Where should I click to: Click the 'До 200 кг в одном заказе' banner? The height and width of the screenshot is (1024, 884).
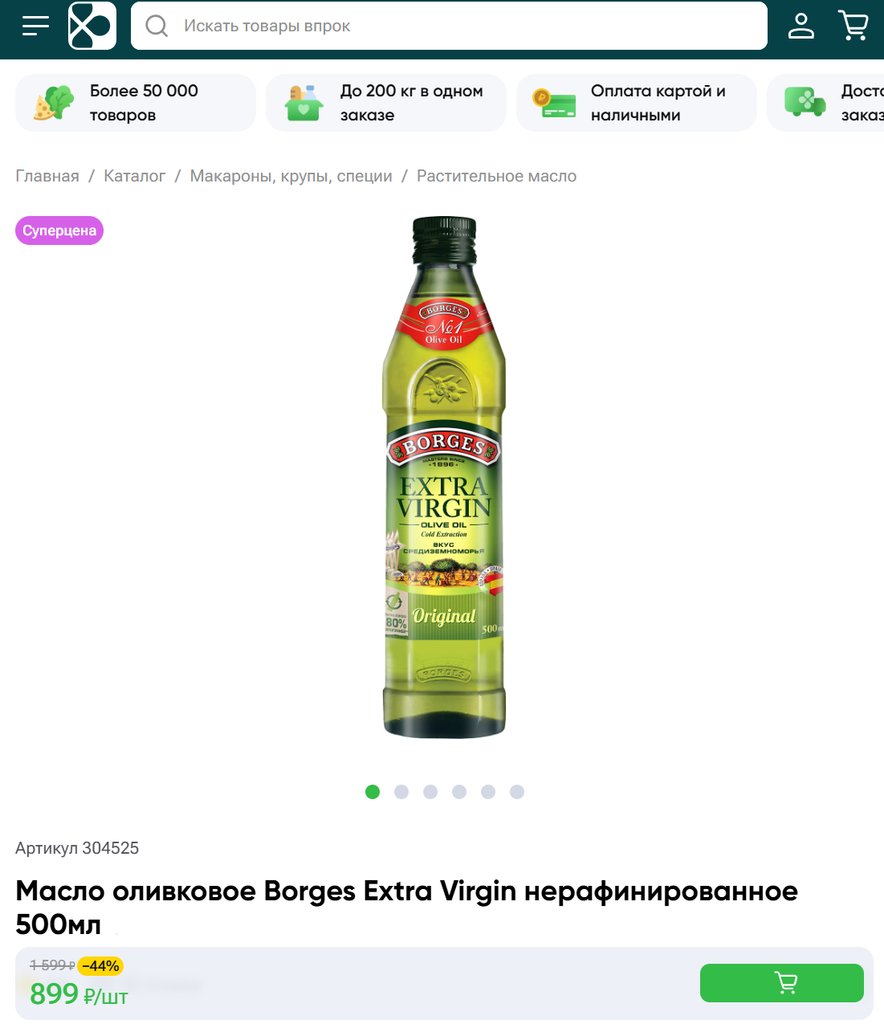tap(386, 103)
